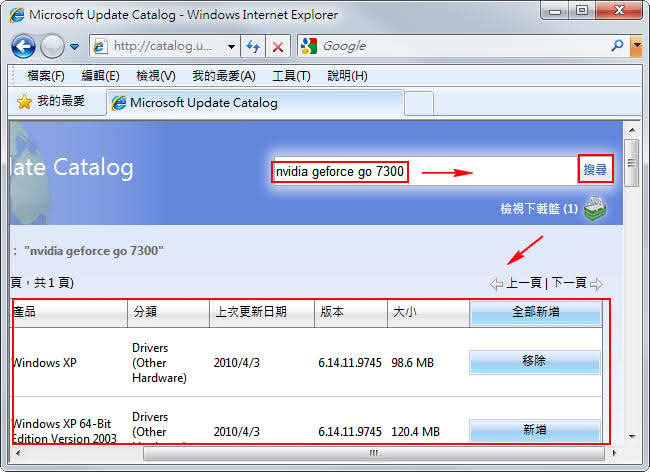Screen dimensions: 650x472
Task: Open the 我的最愛(A) menu
Action: click(224, 76)
